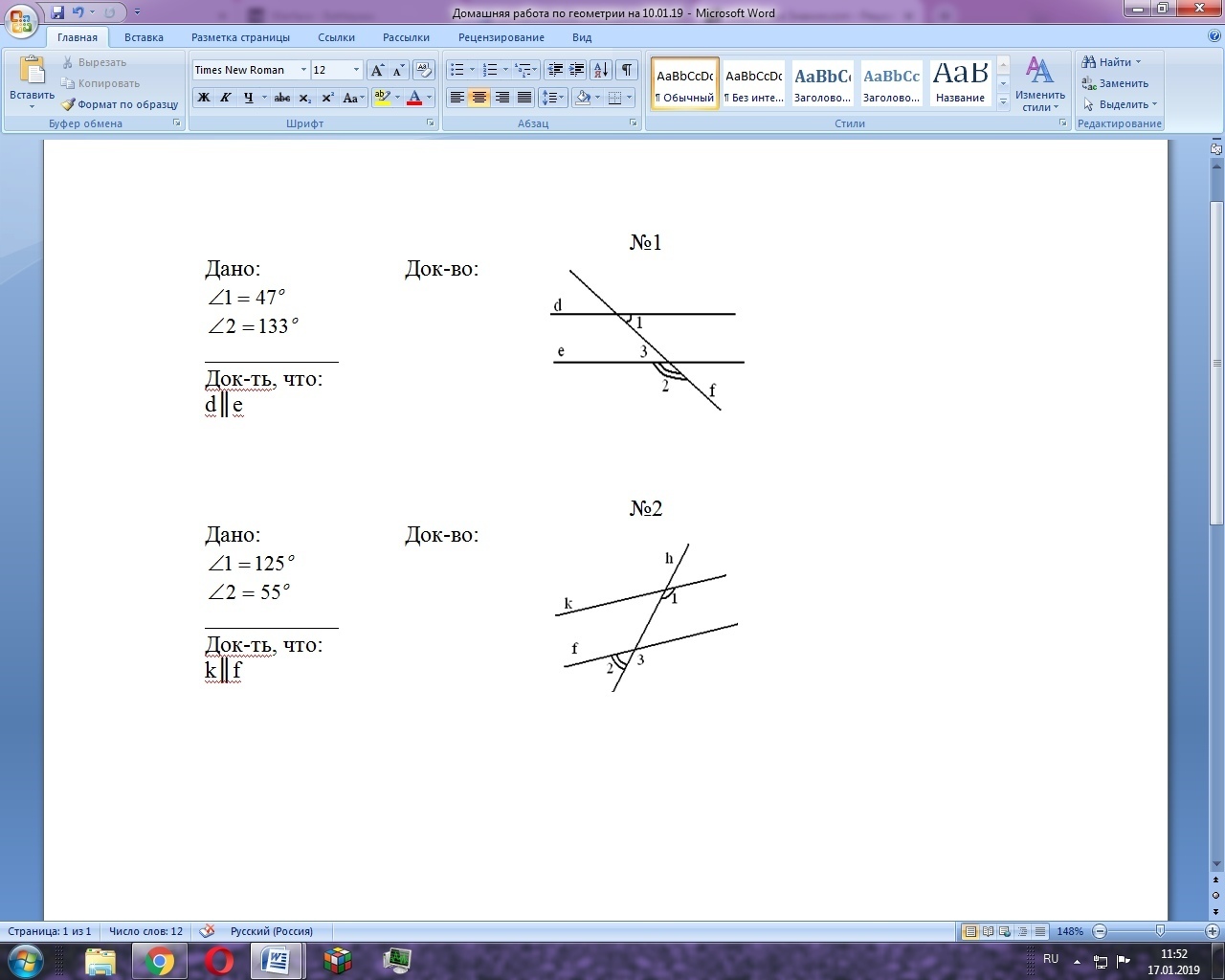This screenshot has width=1225, height=980.
Task: Justify the paragraph text
Action: [x=524, y=98]
